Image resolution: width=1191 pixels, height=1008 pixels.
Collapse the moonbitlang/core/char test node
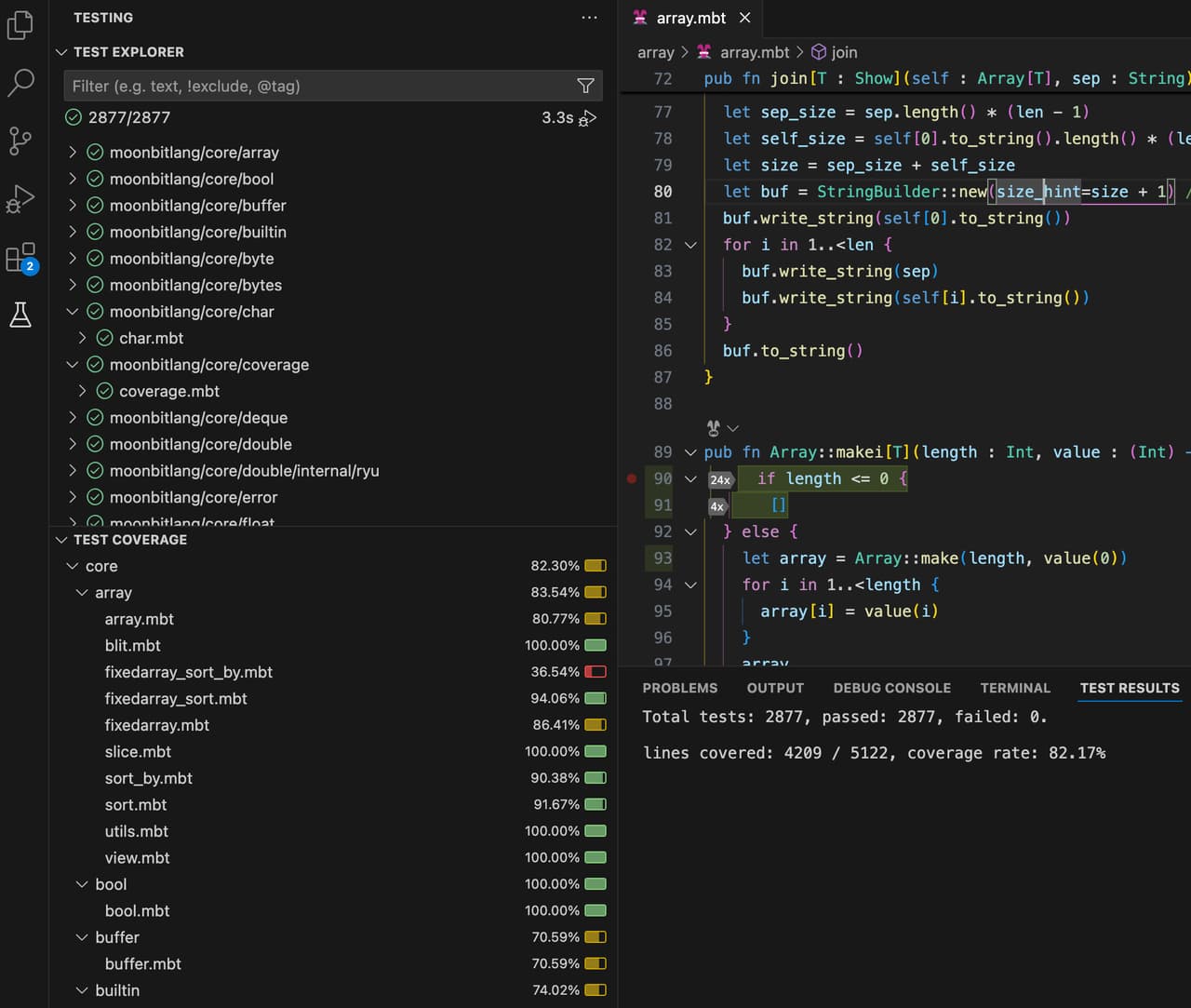tap(73, 312)
